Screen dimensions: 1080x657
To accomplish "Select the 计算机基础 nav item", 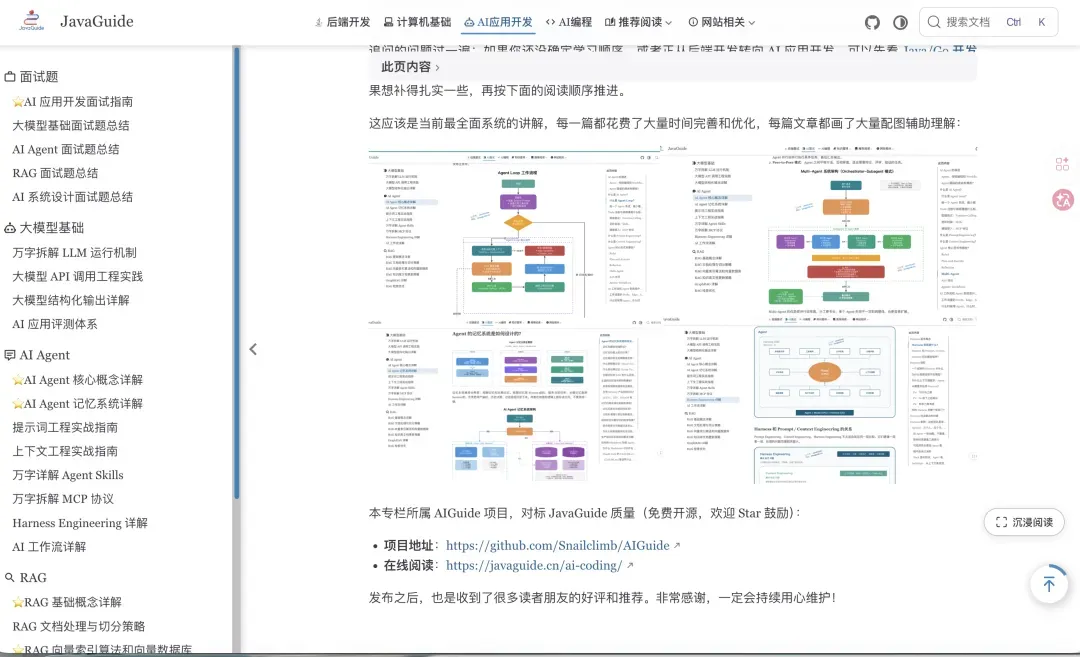I will click(417, 22).
